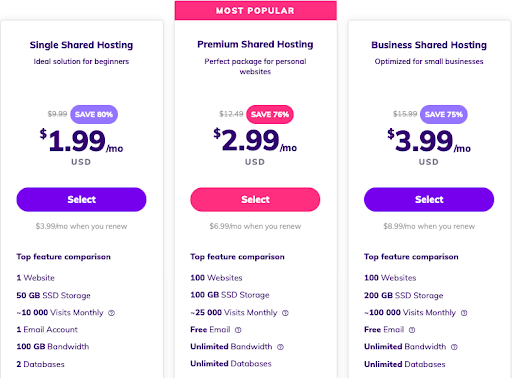The image size is (512, 378).
Task: Open info icon beside ~100 000 Visits Monthly
Action: point(464,313)
